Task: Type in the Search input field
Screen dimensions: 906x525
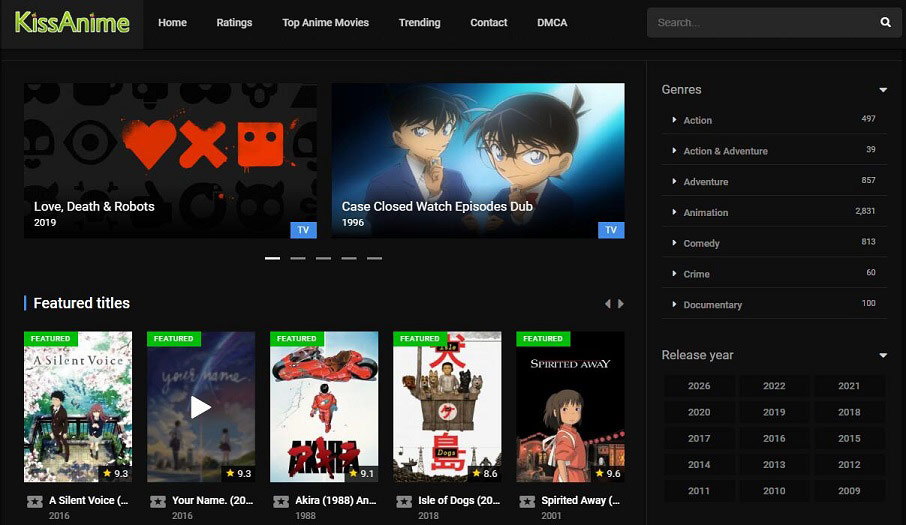Action: 760,22
